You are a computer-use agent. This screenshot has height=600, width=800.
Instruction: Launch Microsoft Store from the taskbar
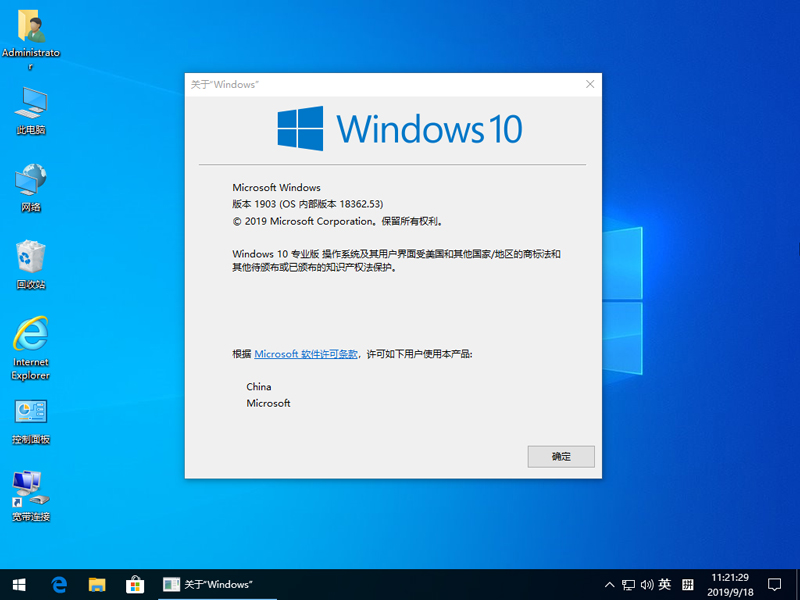point(135,584)
